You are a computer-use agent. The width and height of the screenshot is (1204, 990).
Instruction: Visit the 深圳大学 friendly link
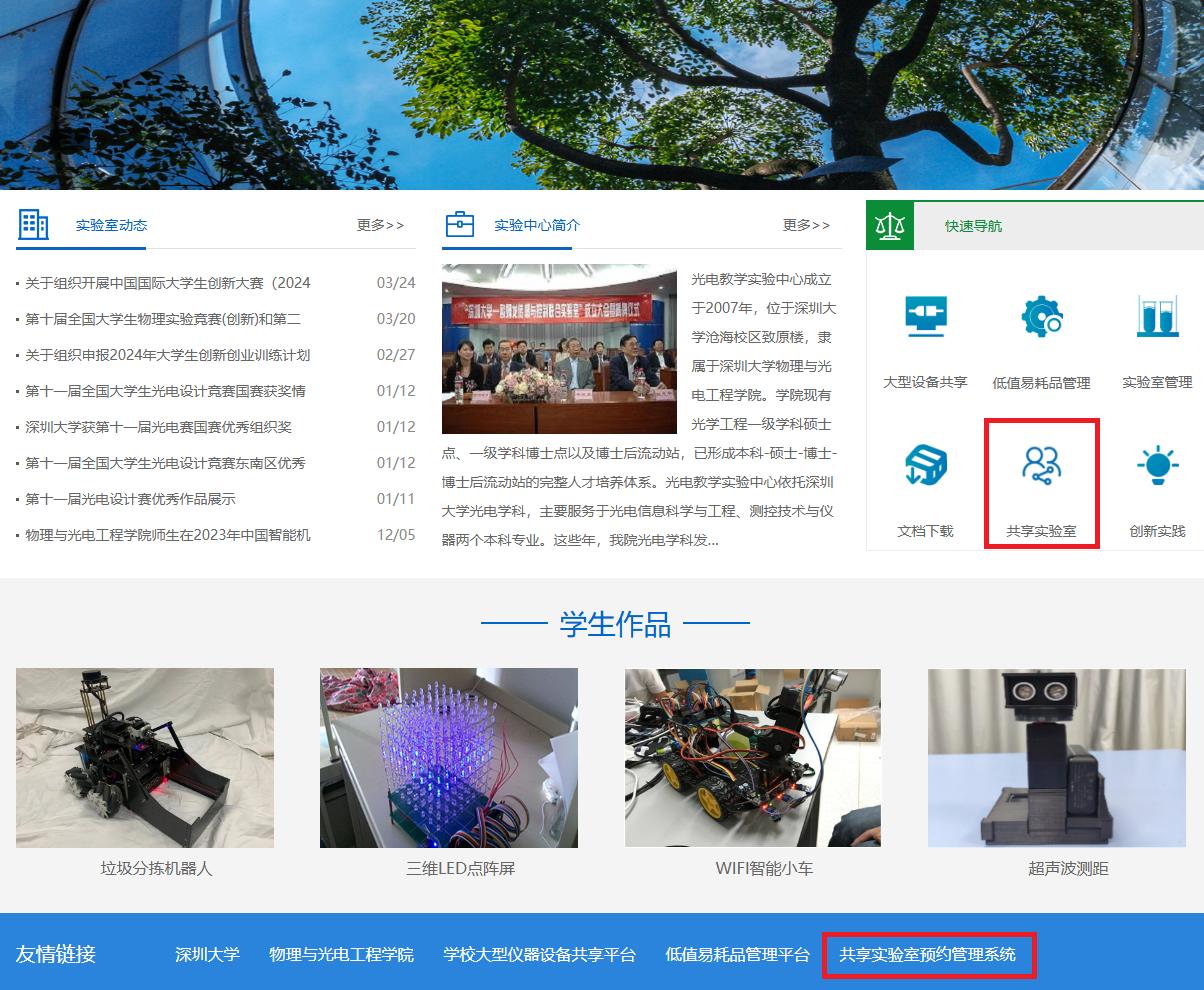point(207,954)
